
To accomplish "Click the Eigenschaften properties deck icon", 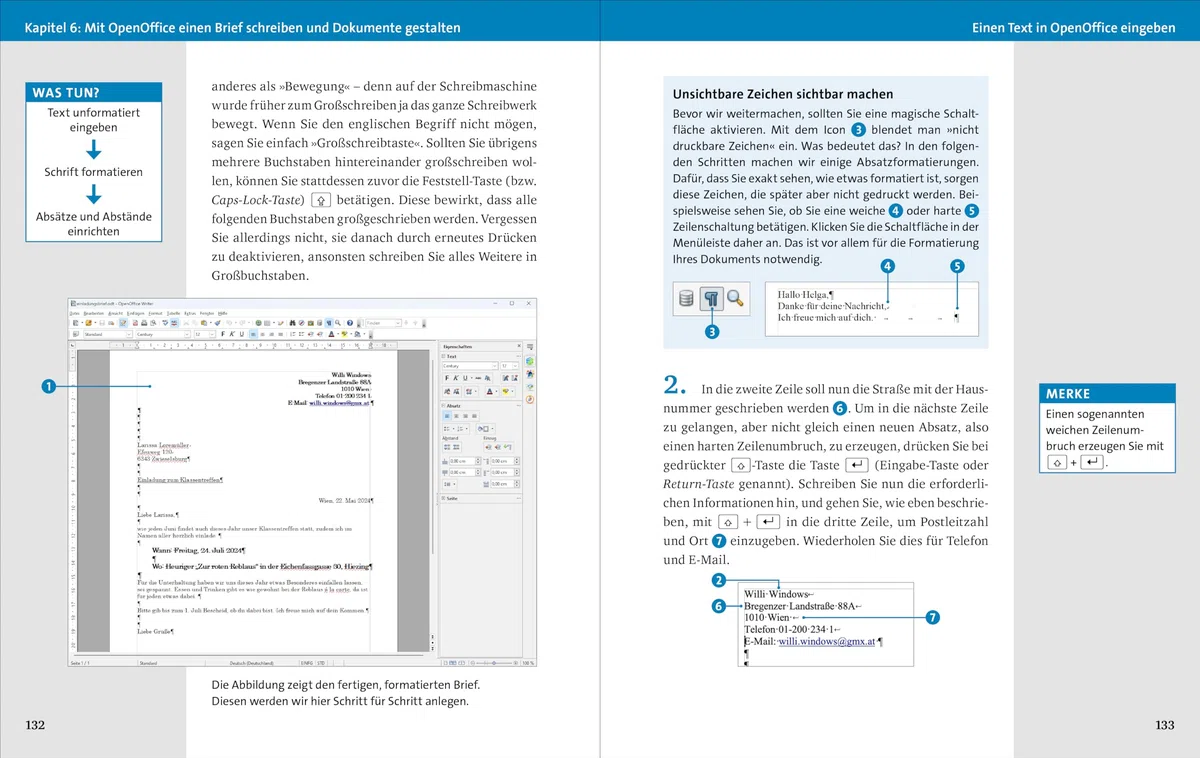I will coord(530,361).
